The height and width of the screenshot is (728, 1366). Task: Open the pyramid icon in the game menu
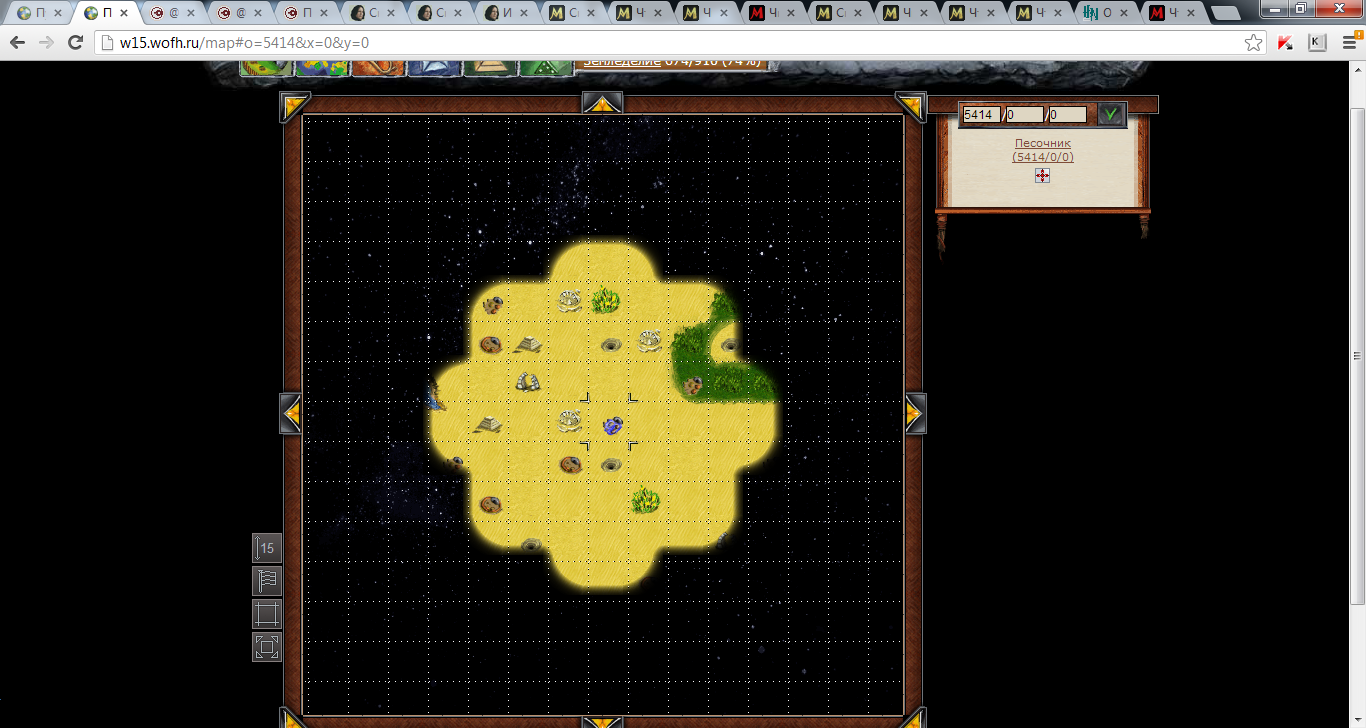(490, 67)
